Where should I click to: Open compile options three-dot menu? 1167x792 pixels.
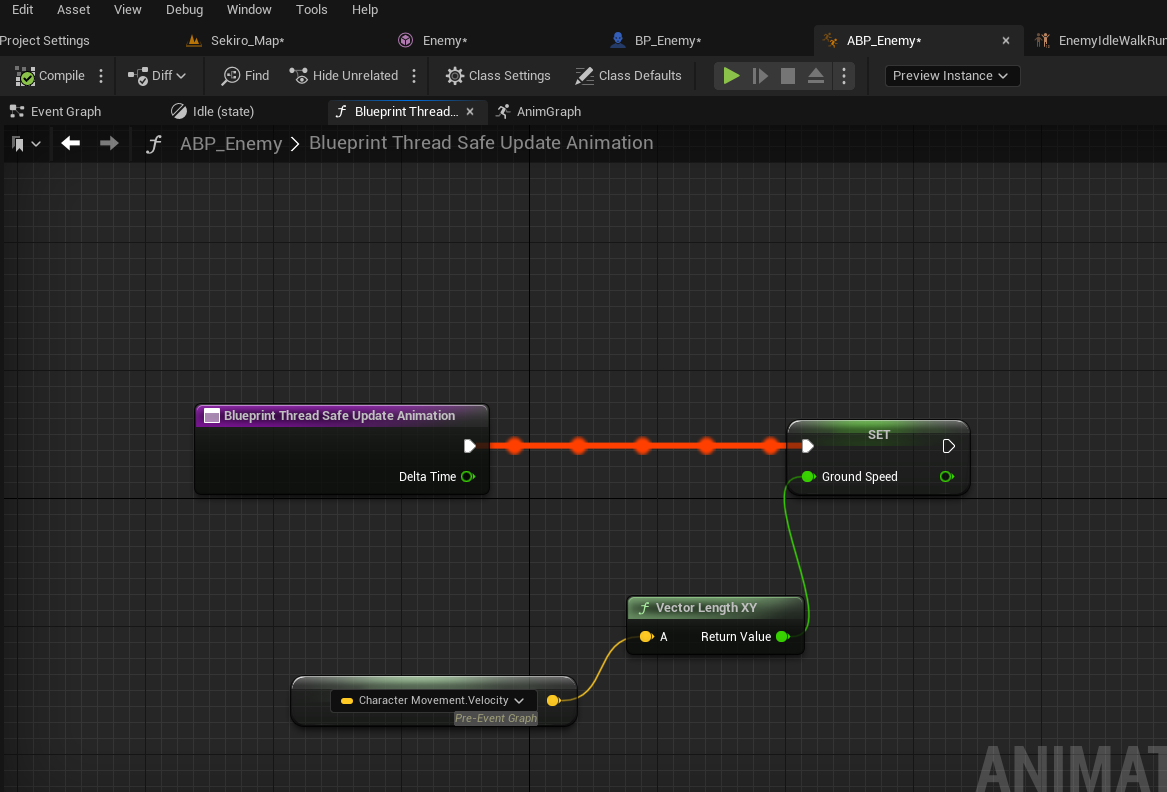tap(101, 76)
